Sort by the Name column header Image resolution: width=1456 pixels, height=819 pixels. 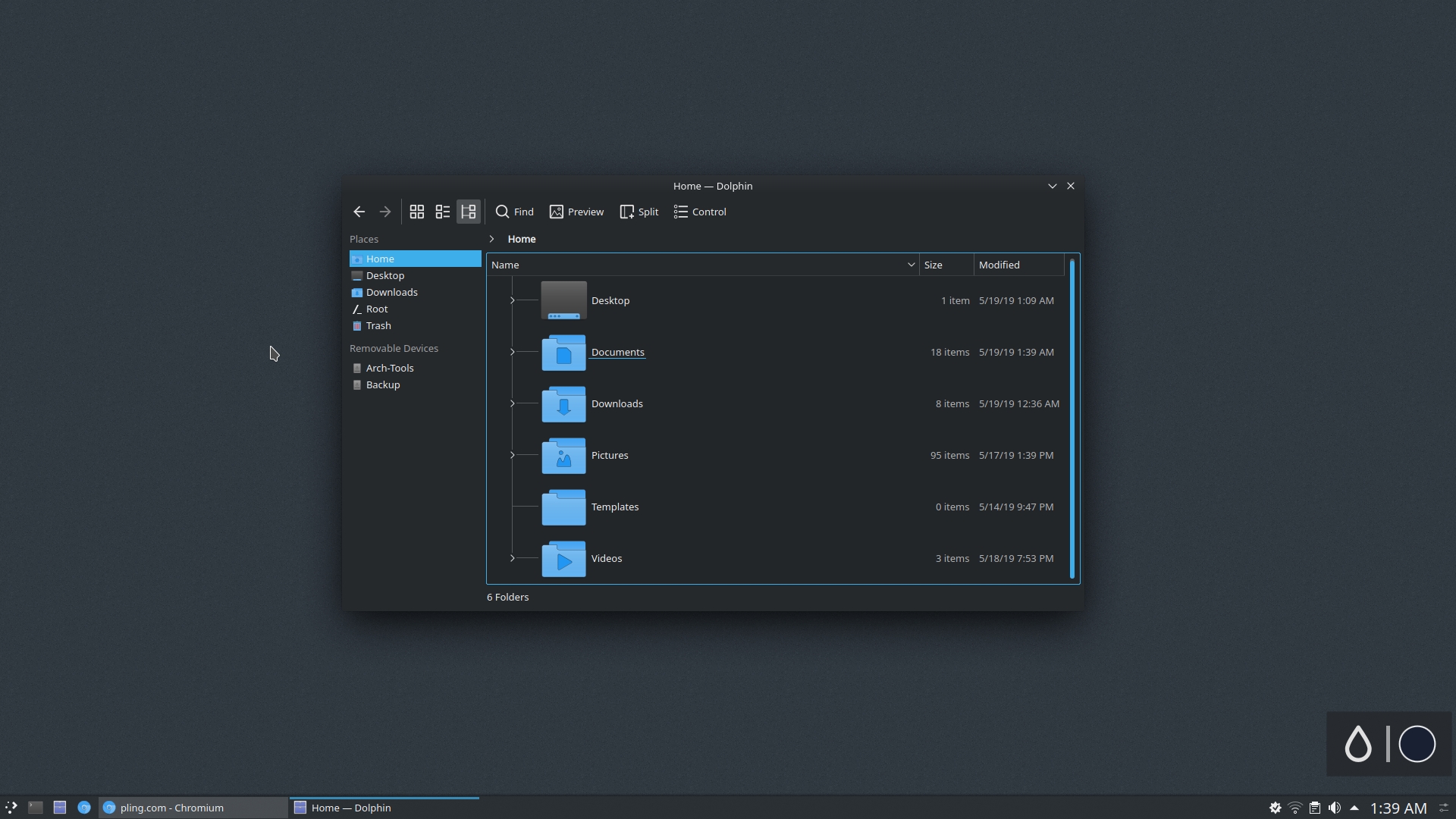coord(703,265)
